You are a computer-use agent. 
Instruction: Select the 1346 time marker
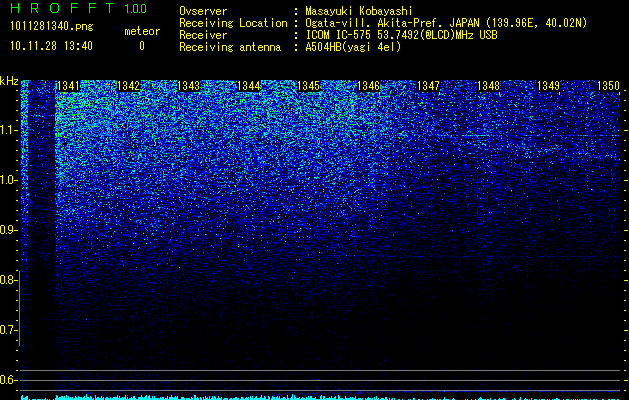point(368,86)
